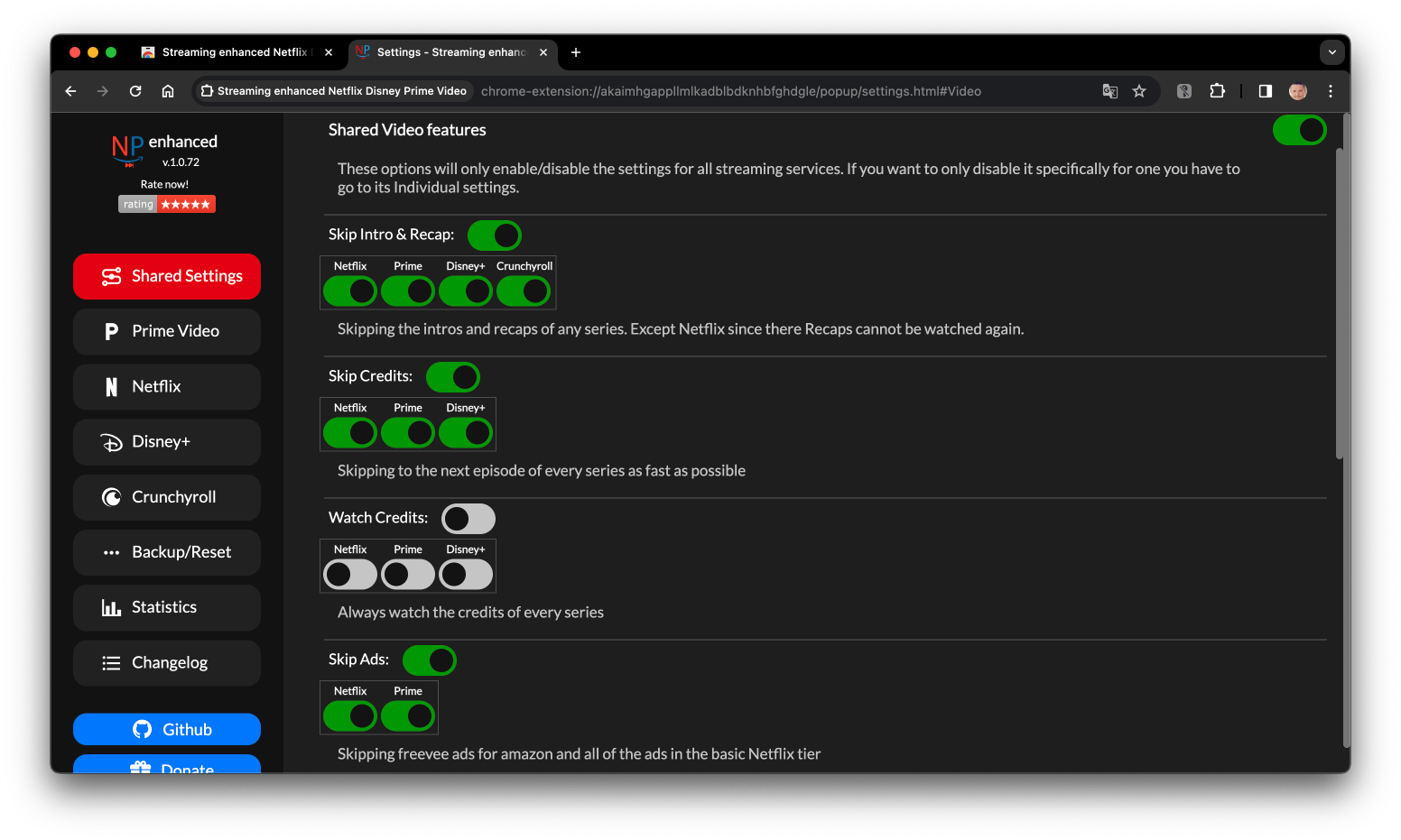Screen dimensions: 1401x840
Task: Bookmark this page with the star
Action: (1139, 91)
